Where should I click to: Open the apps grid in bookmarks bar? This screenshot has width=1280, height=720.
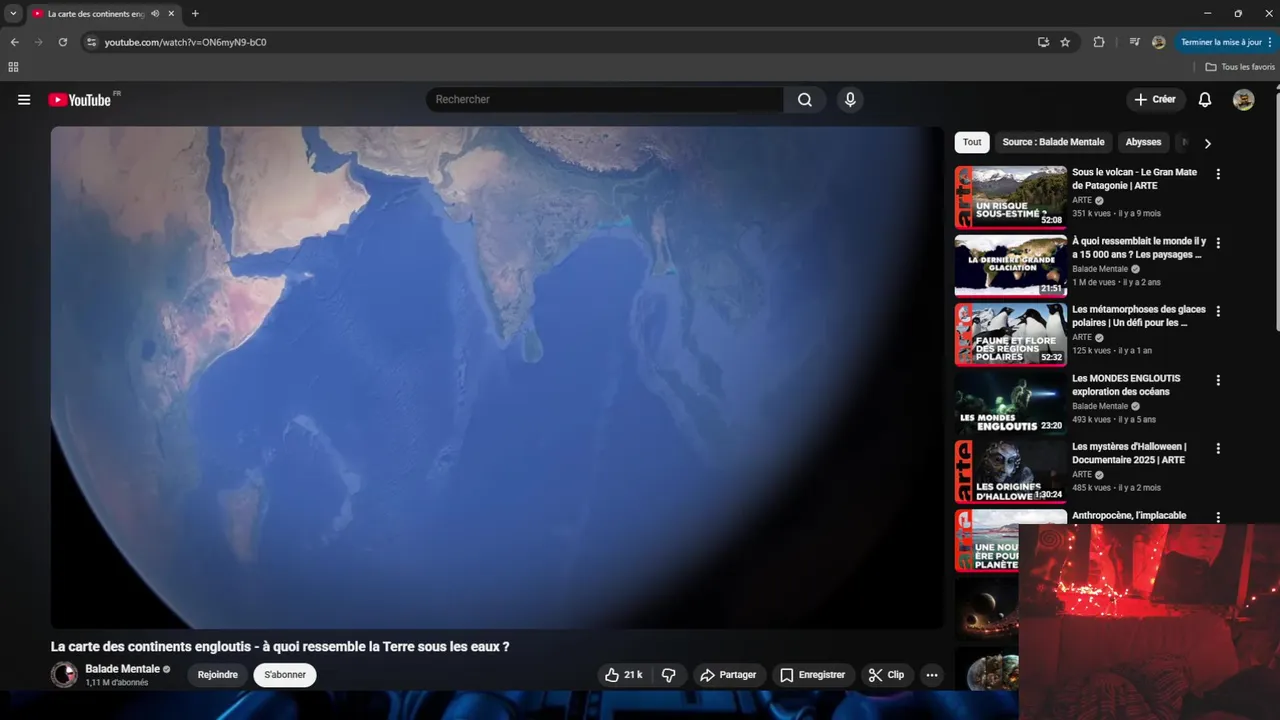point(13,67)
